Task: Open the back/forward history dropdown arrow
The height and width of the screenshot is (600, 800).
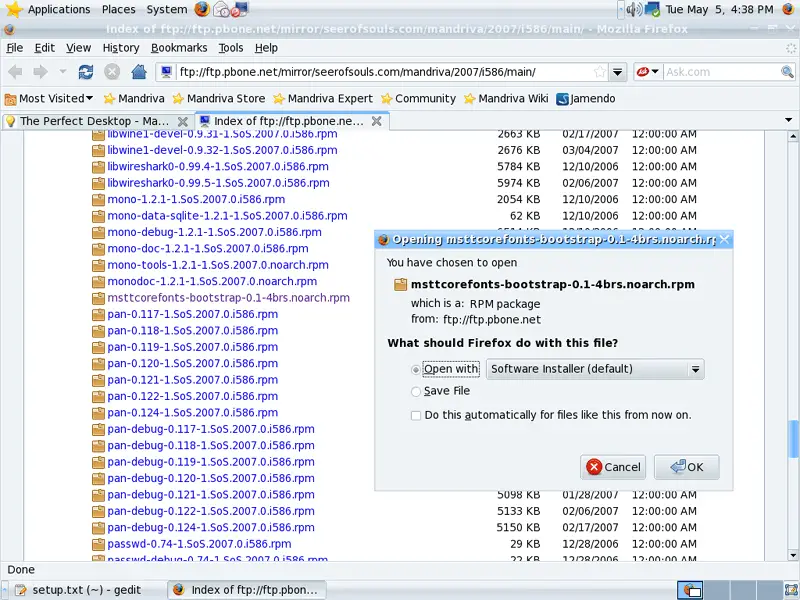Action: coord(63,72)
